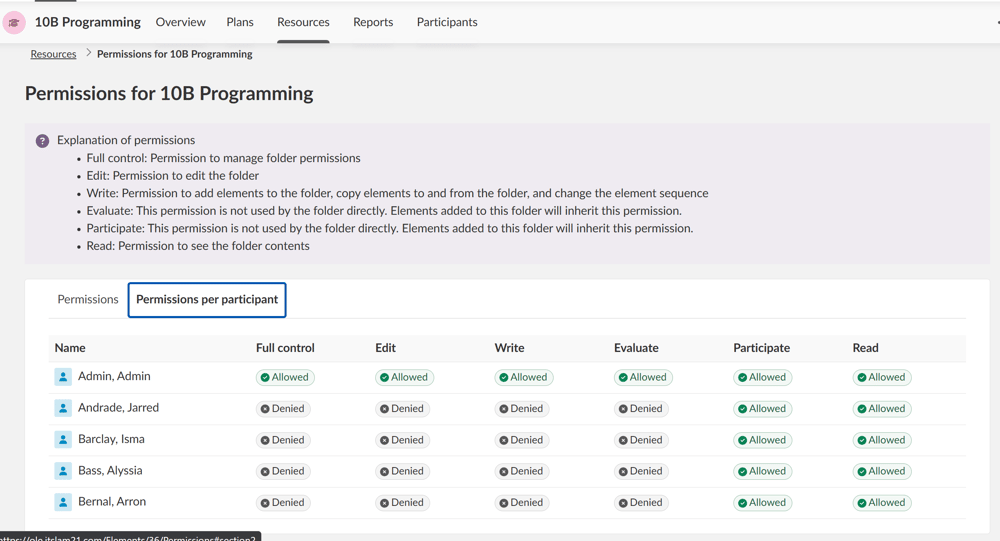Click the user icon beside Bernal, Arron

(x=63, y=502)
